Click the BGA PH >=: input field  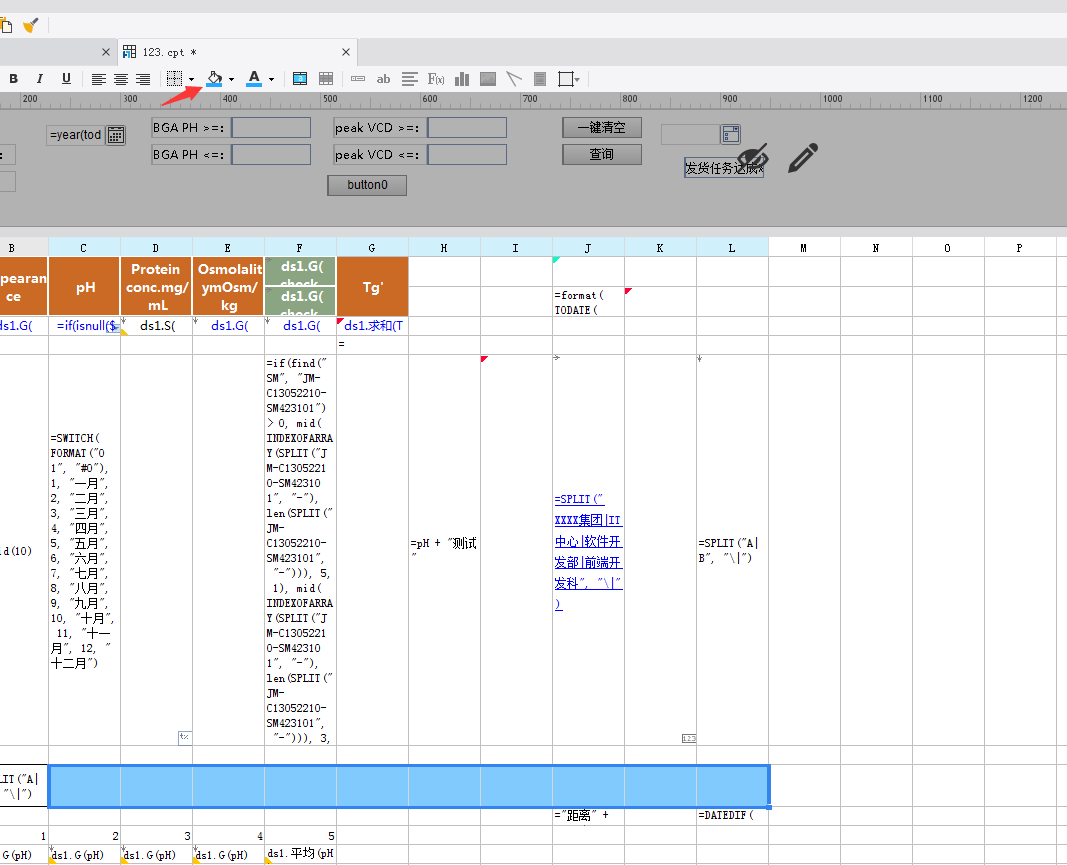tap(271, 127)
